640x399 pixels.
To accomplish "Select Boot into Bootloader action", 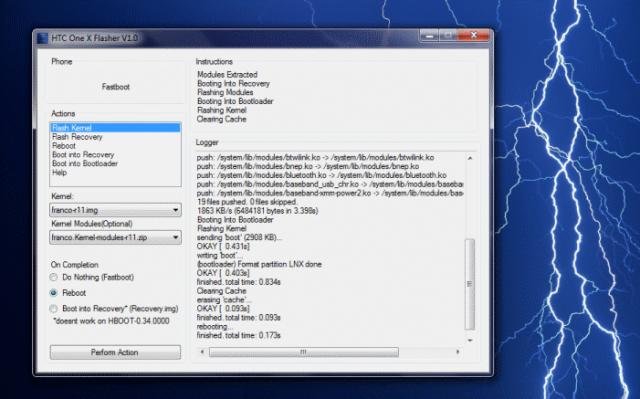I will coord(85,164).
